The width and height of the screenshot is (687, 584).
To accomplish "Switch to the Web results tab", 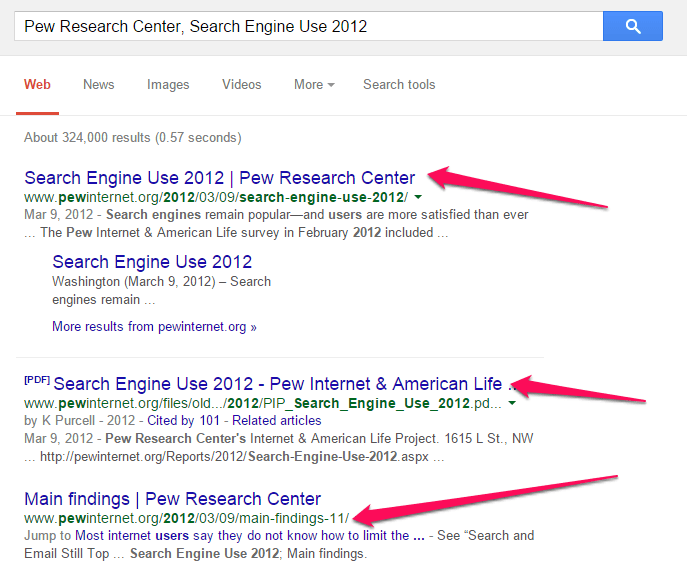I will (37, 85).
